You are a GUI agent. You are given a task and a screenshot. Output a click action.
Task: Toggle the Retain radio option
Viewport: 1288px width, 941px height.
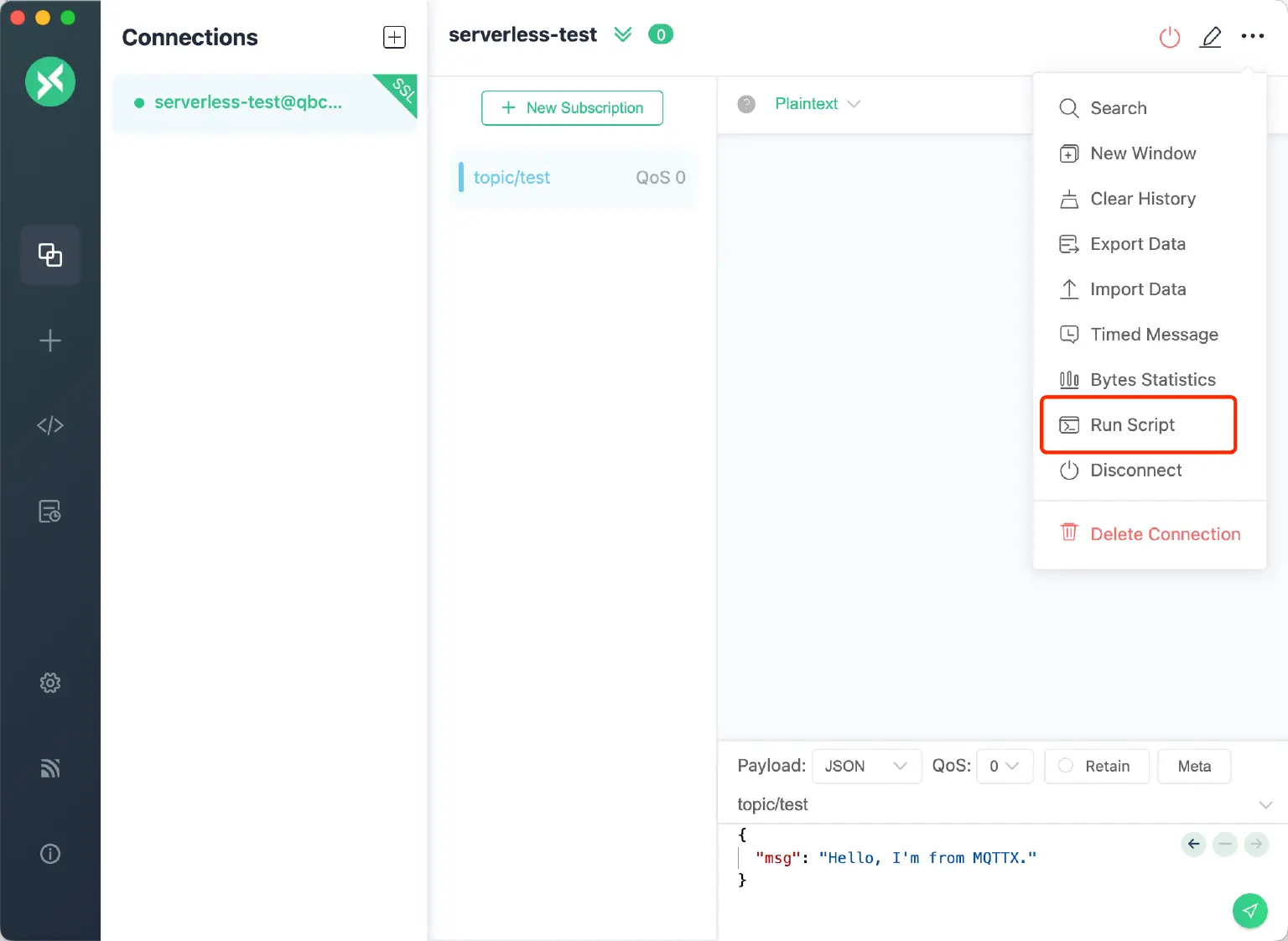point(1066,766)
